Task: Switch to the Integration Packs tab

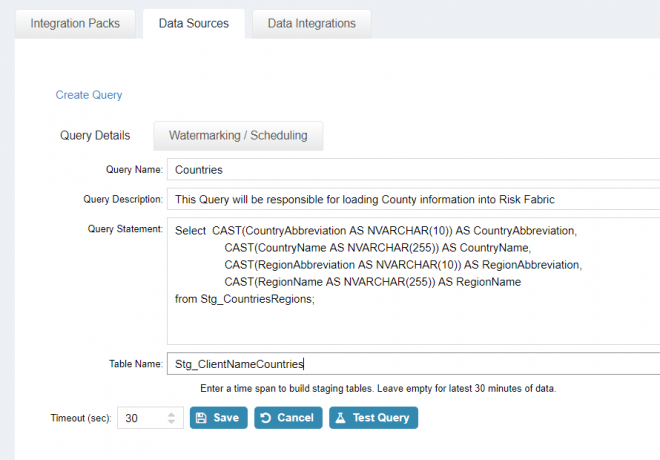Action: coord(76,24)
